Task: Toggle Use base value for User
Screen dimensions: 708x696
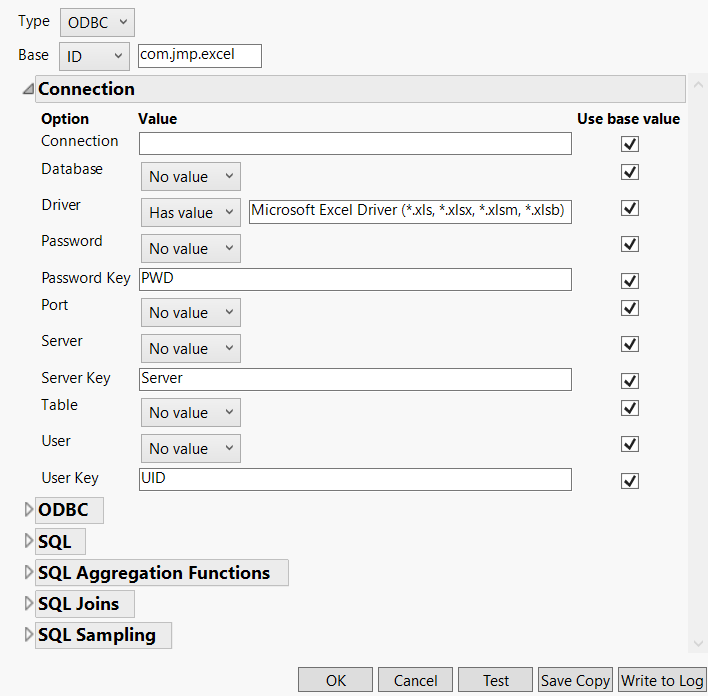Action: (629, 444)
